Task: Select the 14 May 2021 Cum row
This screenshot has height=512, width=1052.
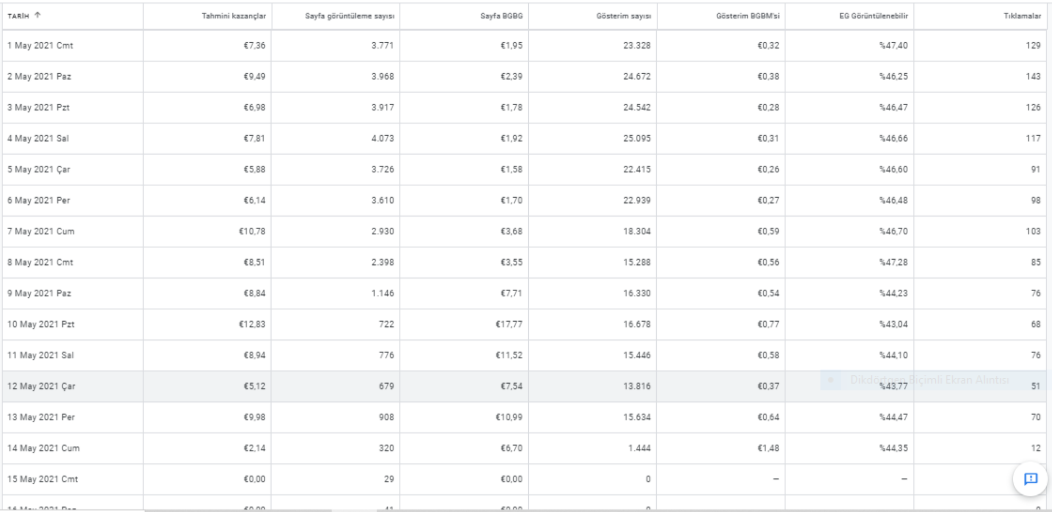Action: (x=526, y=448)
